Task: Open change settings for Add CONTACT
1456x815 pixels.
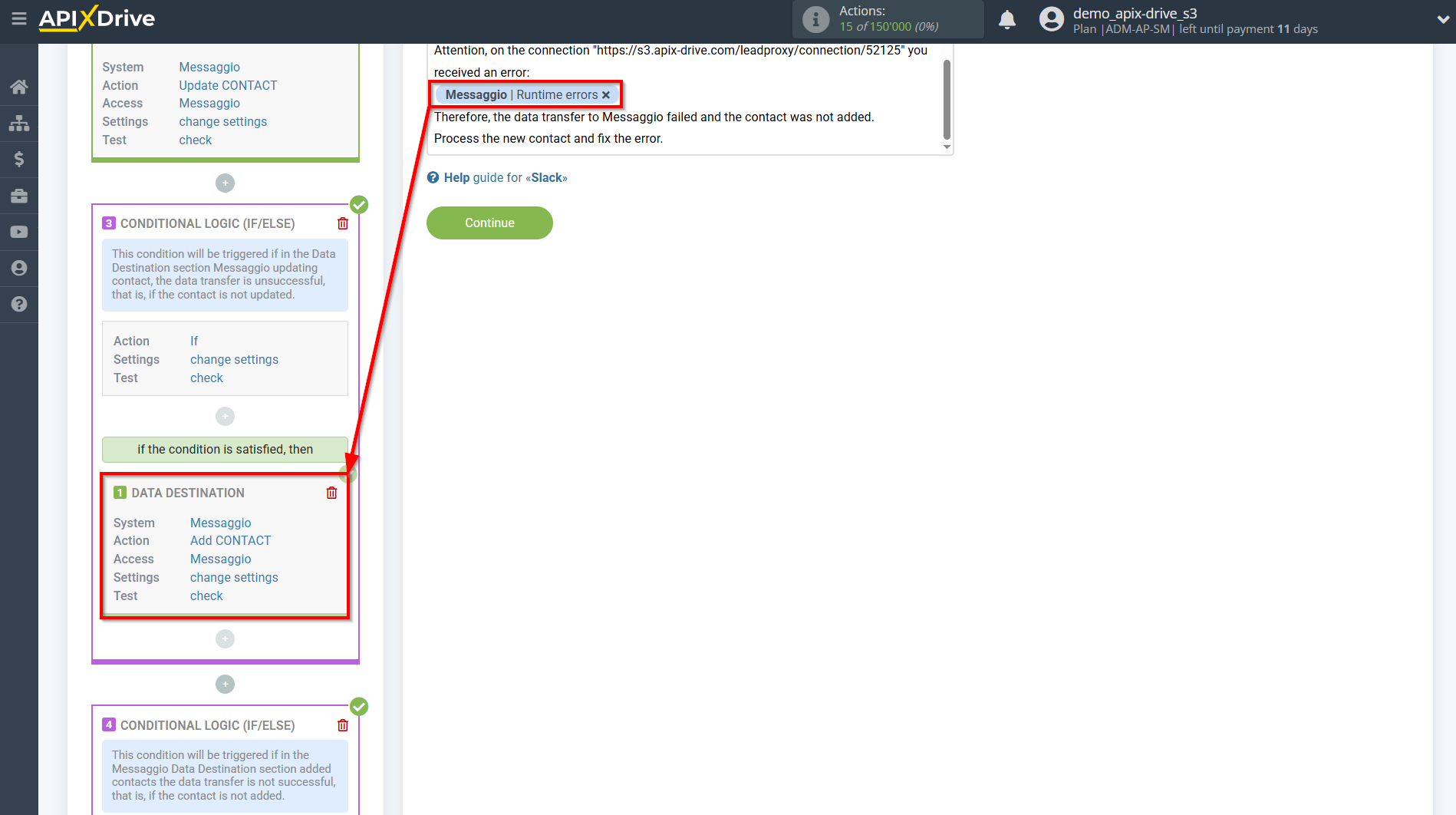Action: [234, 577]
